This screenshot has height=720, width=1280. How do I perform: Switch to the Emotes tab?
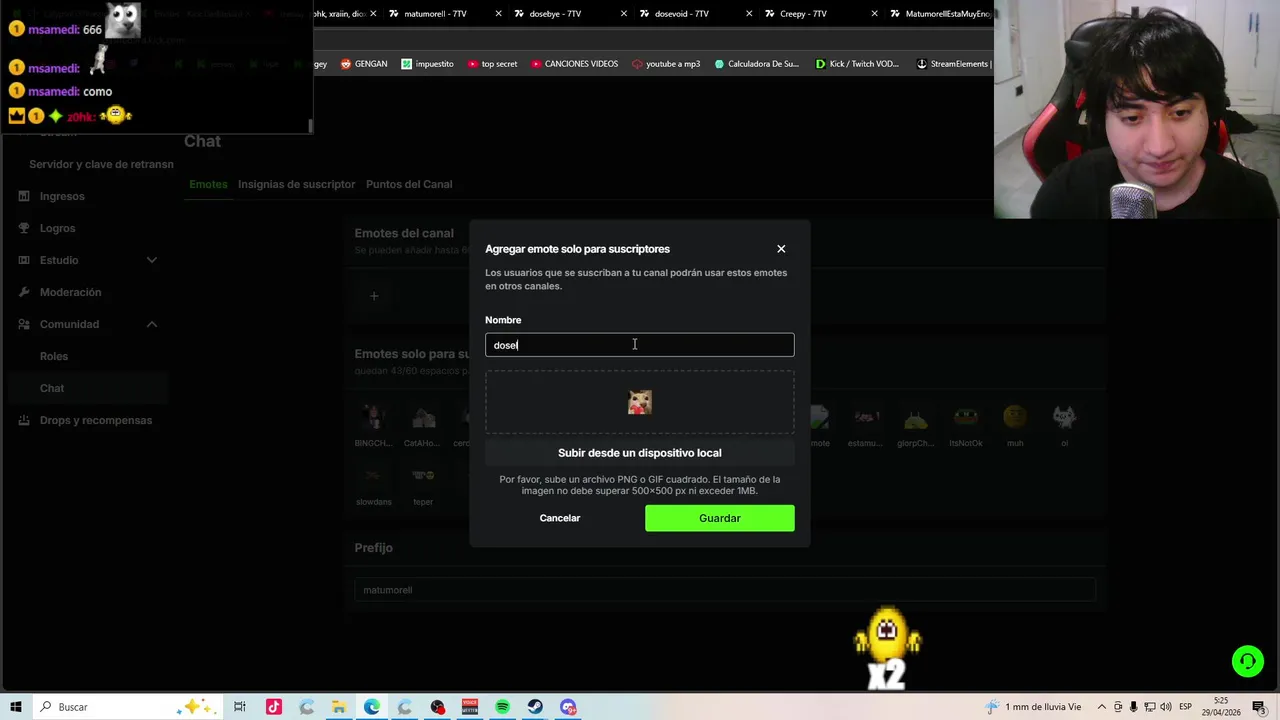pyautogui.click(x=208, y=184)
